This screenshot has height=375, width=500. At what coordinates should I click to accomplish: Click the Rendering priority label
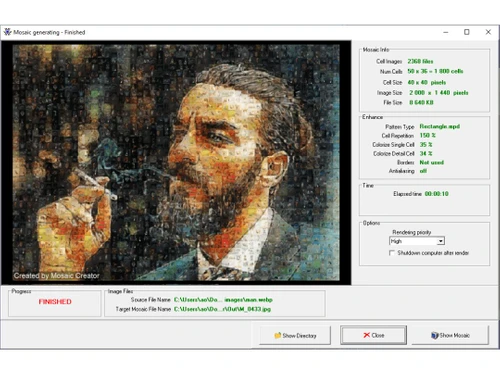tap(412, 232)
